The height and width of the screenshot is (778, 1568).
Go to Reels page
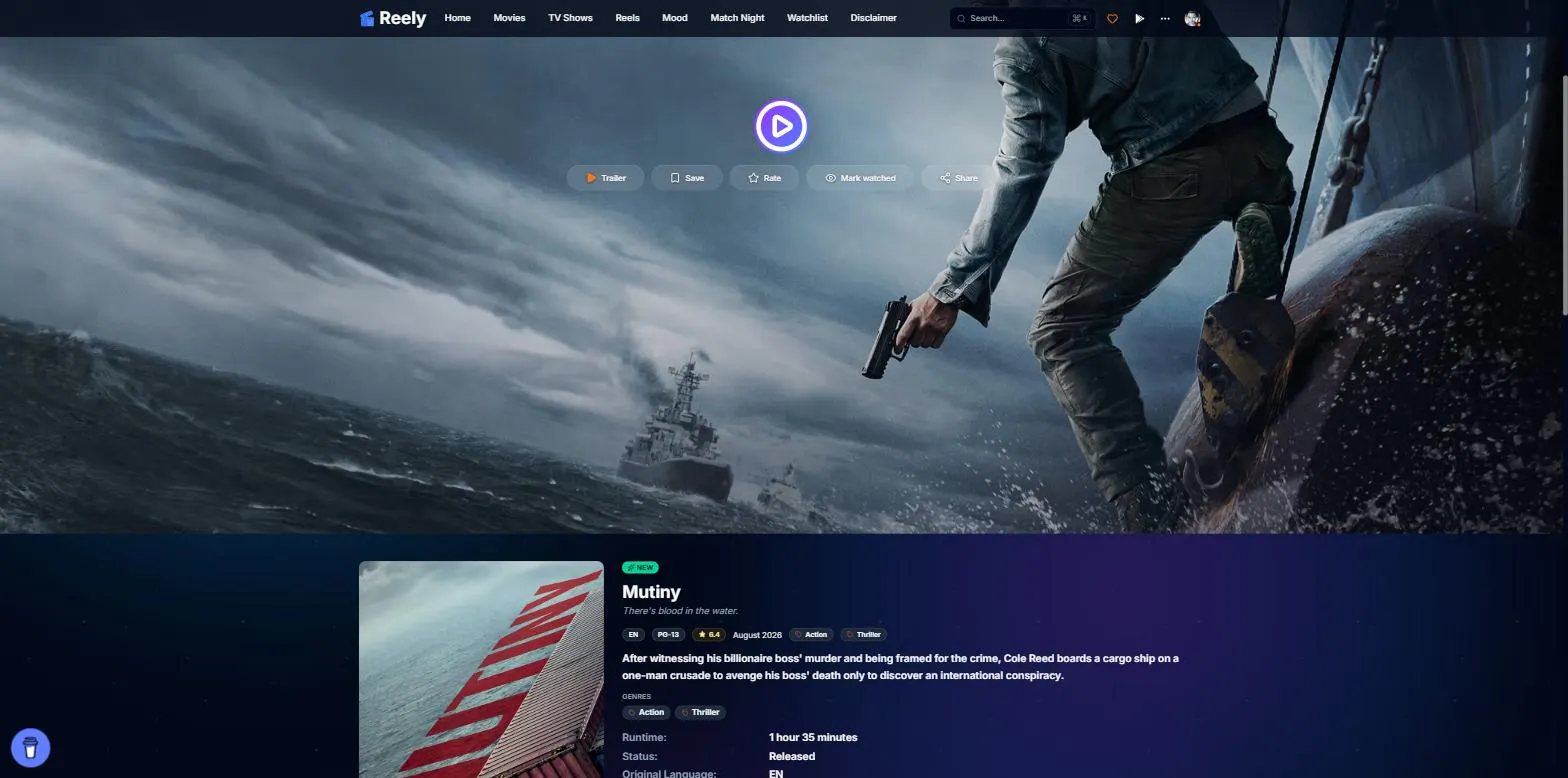(627, 18)
